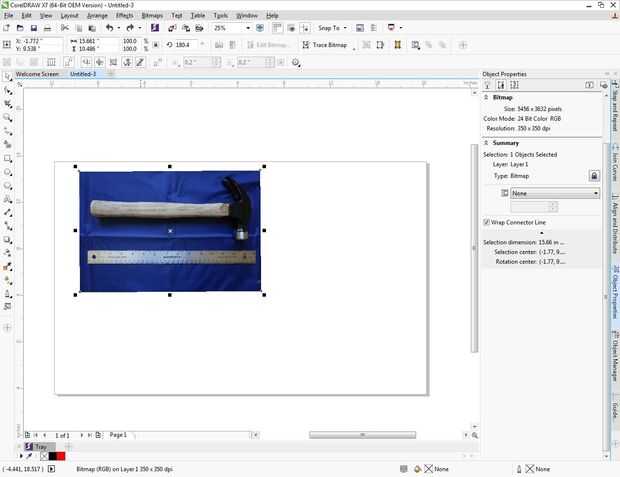Open Corel CONNECT search content icon
Viewport: 620px width, 477px height.
click(x=155, y=28)
